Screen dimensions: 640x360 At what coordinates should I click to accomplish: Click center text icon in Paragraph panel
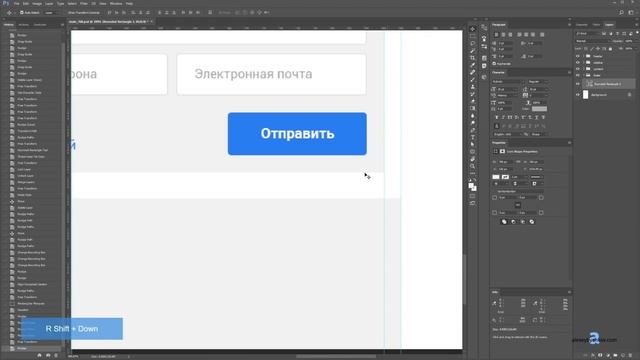click(x=503, y=35)
